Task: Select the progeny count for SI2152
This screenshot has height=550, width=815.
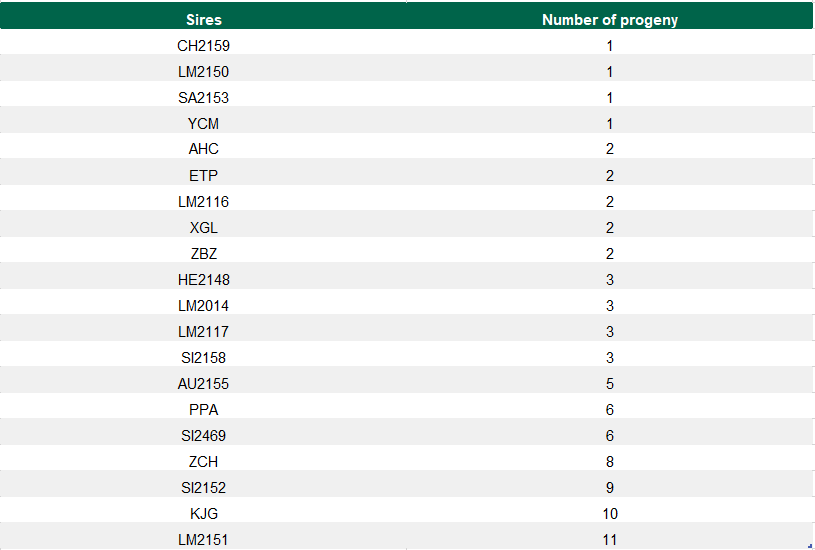Action: click(610, 488)
